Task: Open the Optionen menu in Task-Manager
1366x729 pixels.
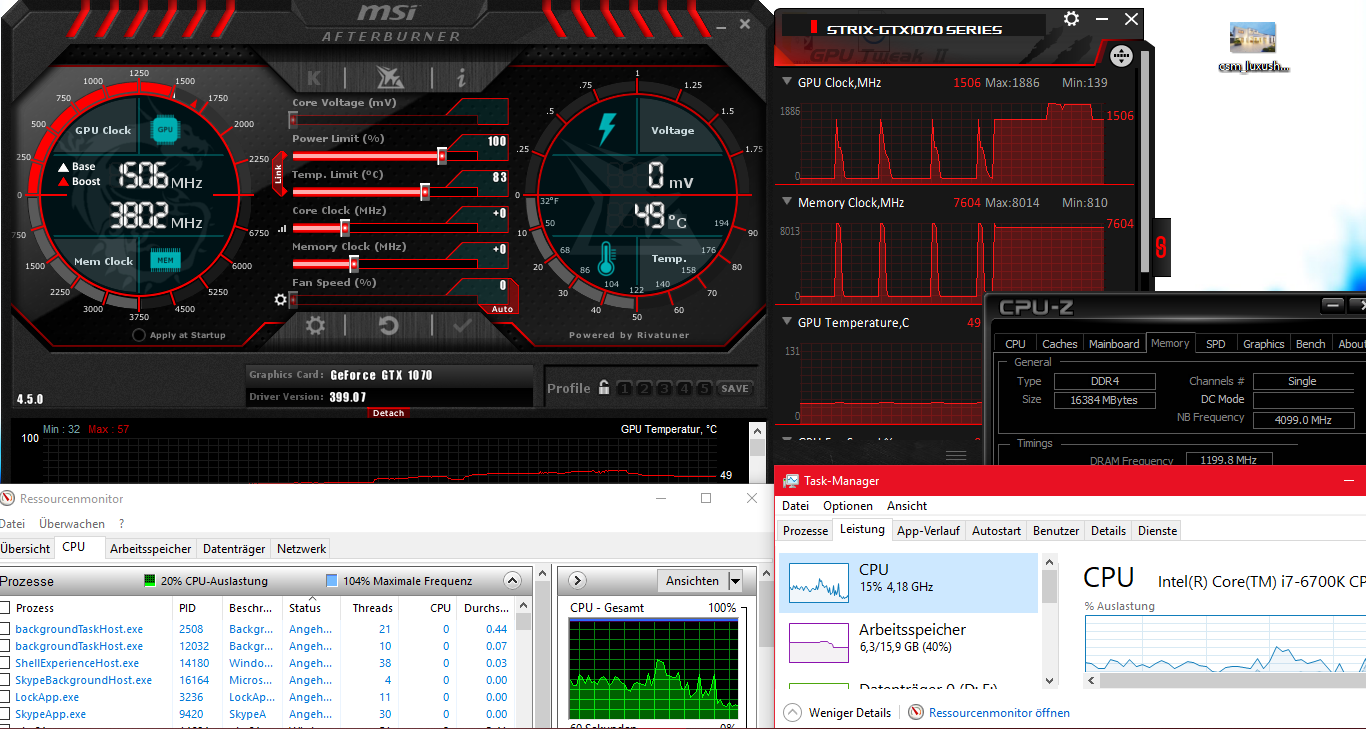Action: click(848, 506)
